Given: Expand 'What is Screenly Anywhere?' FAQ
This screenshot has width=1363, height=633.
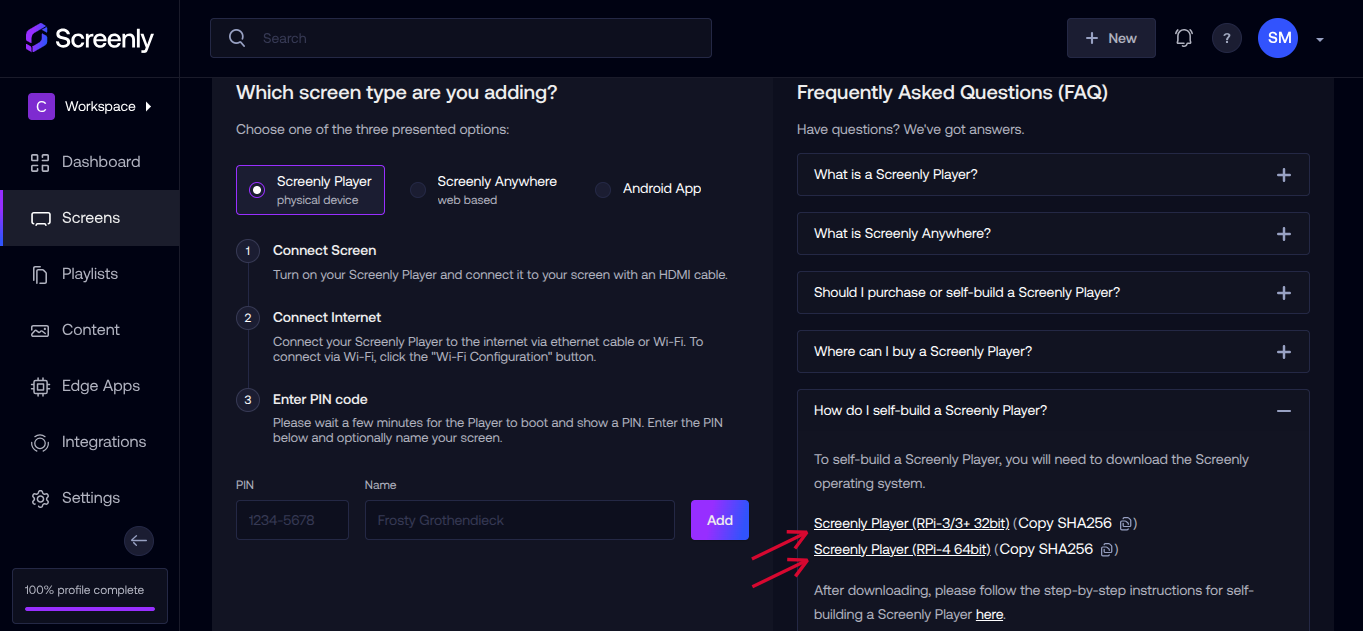Looking at the screenshot, I should pos(1053,234).
